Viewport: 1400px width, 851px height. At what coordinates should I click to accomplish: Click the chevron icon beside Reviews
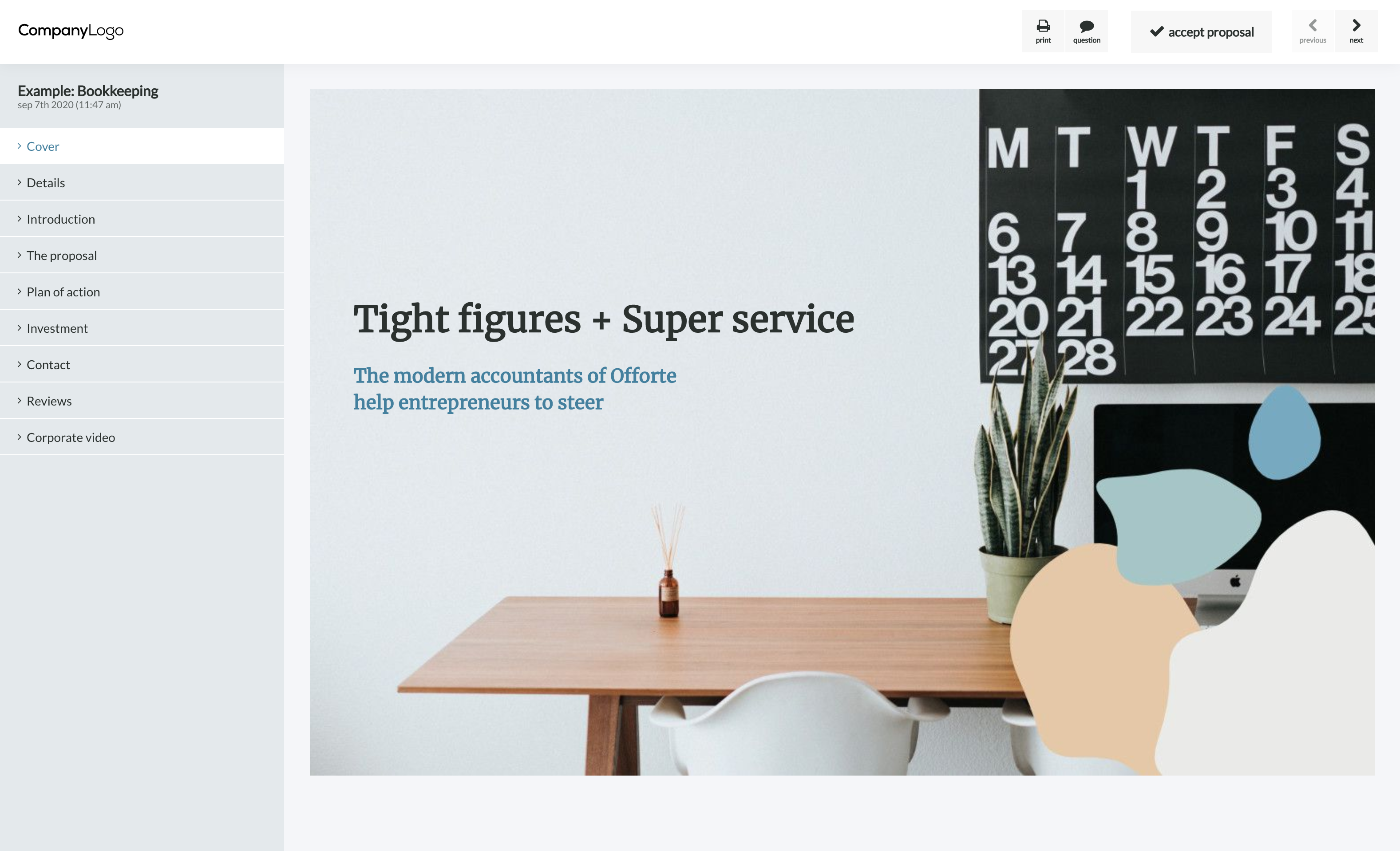tap(20, 401)
